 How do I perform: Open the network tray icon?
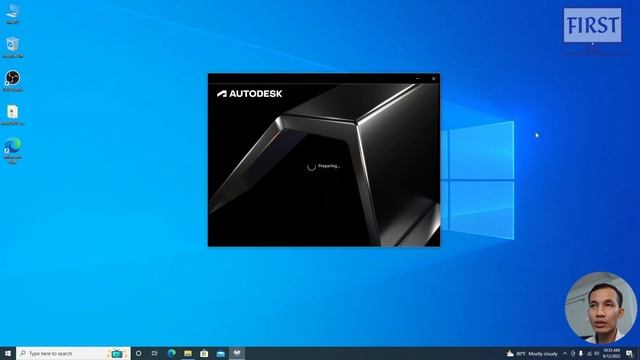(589, 353)
